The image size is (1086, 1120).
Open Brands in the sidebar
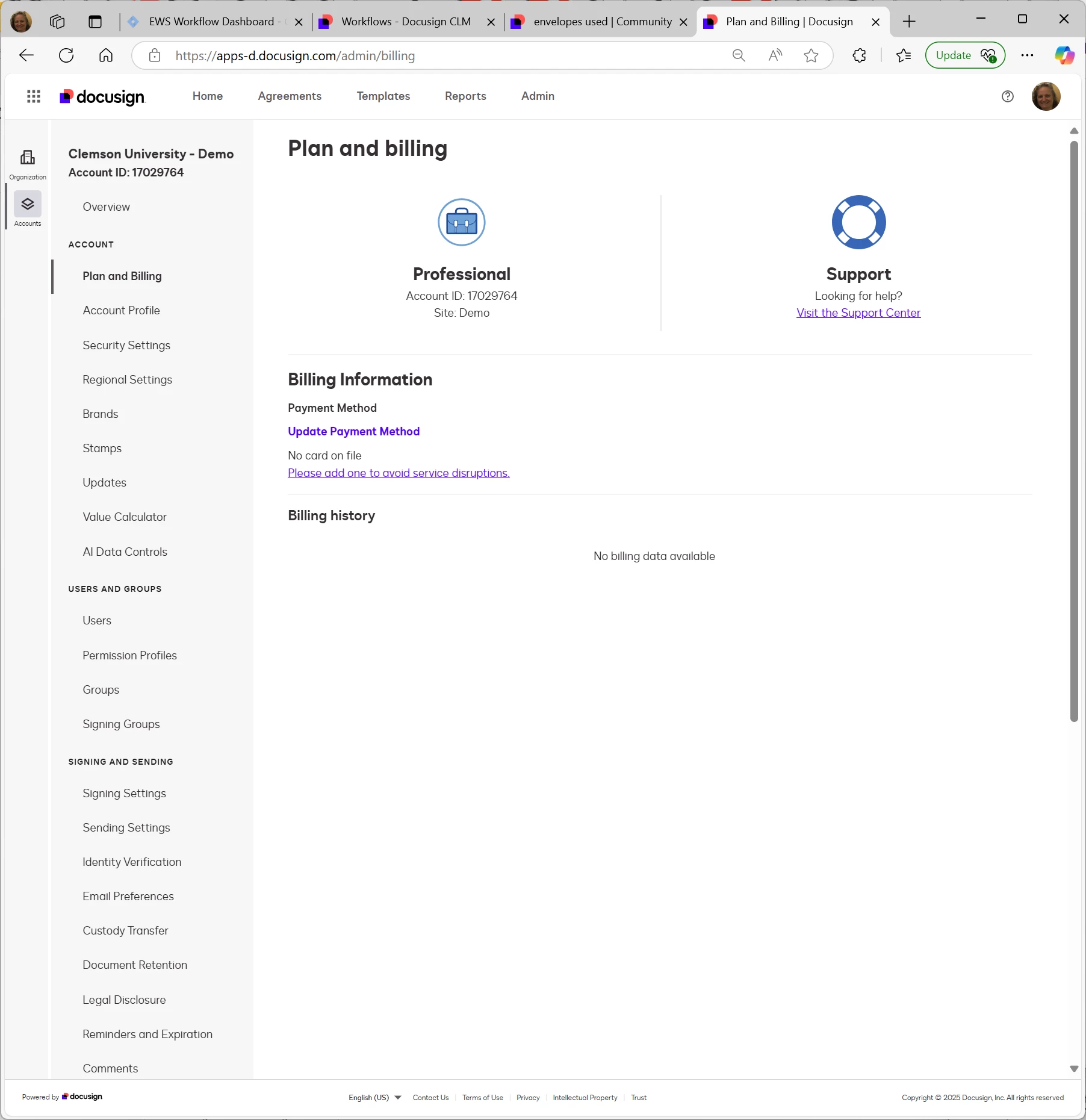pos(101,414)
